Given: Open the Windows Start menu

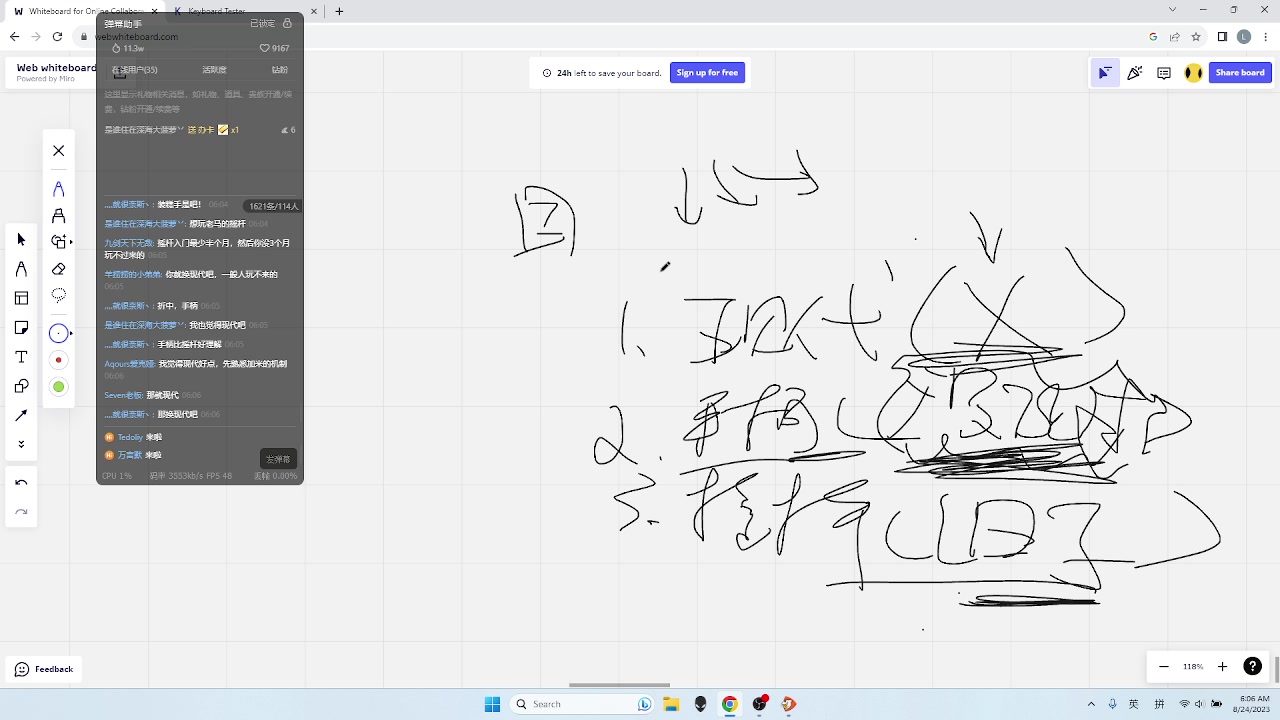Looking at the screenshot, I should click(492, 704).
